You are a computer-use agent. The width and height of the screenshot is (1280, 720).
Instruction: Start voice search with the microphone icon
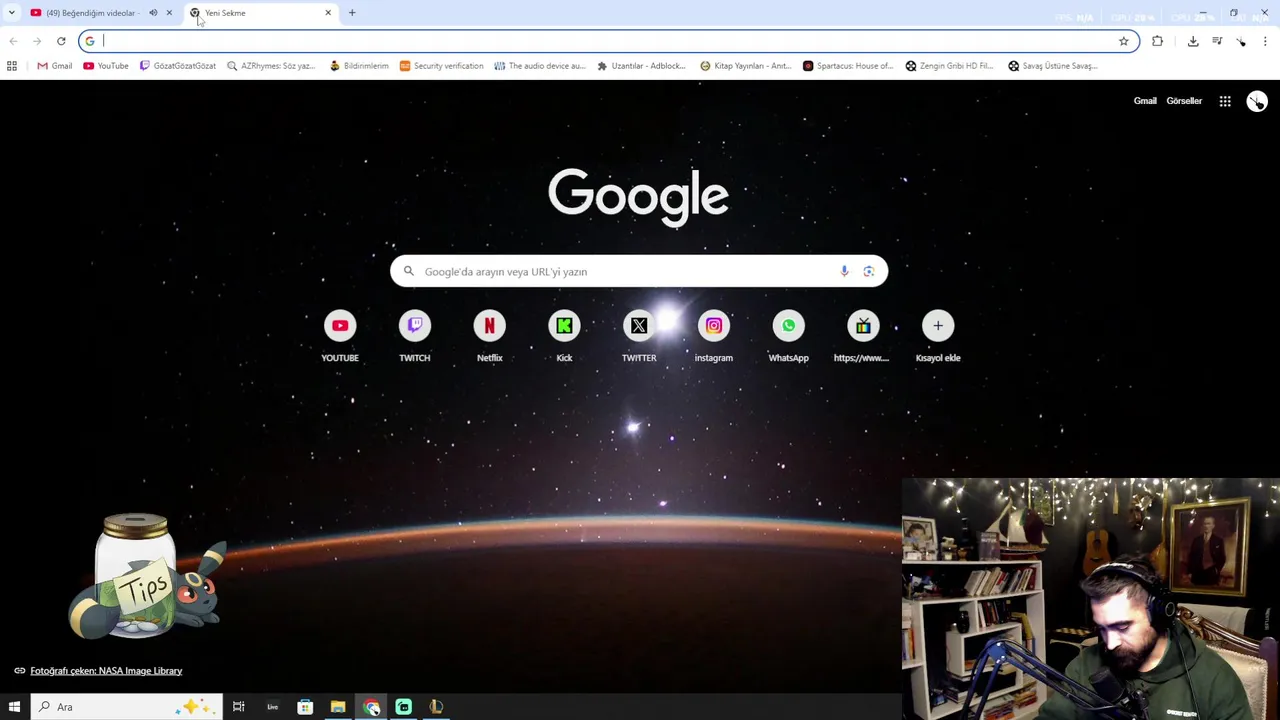click(x=844, y=271)
